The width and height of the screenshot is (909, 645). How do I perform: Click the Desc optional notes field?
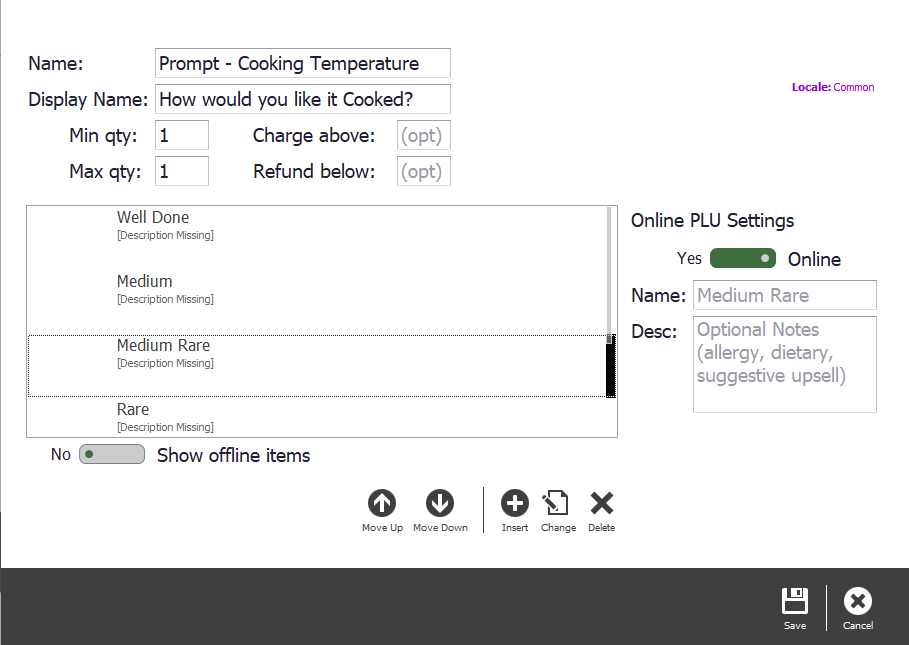785,365
